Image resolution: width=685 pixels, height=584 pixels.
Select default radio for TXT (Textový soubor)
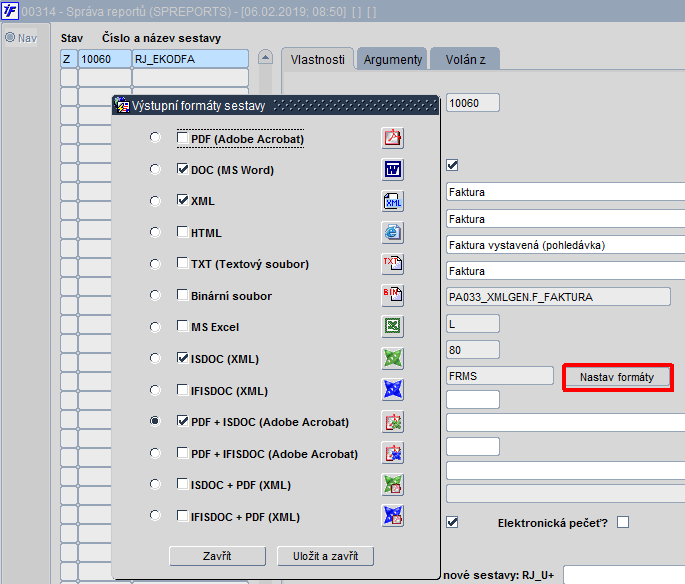[155, 264]
